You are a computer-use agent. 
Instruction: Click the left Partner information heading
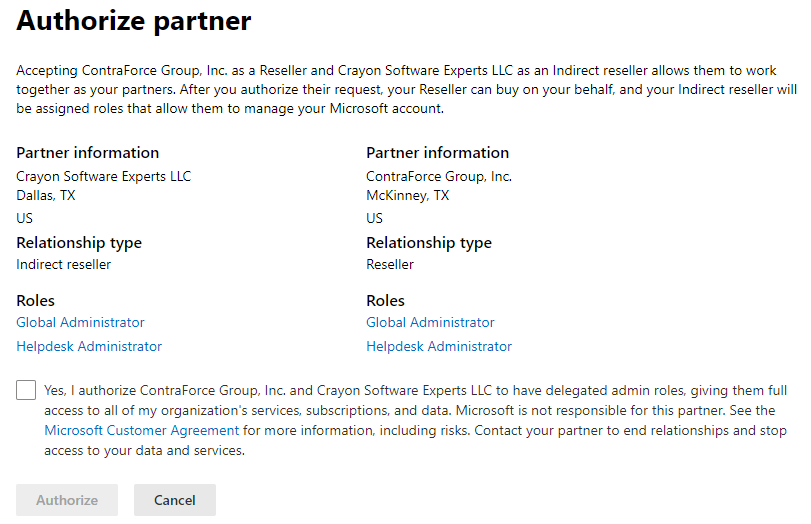(x=87, y=153)
